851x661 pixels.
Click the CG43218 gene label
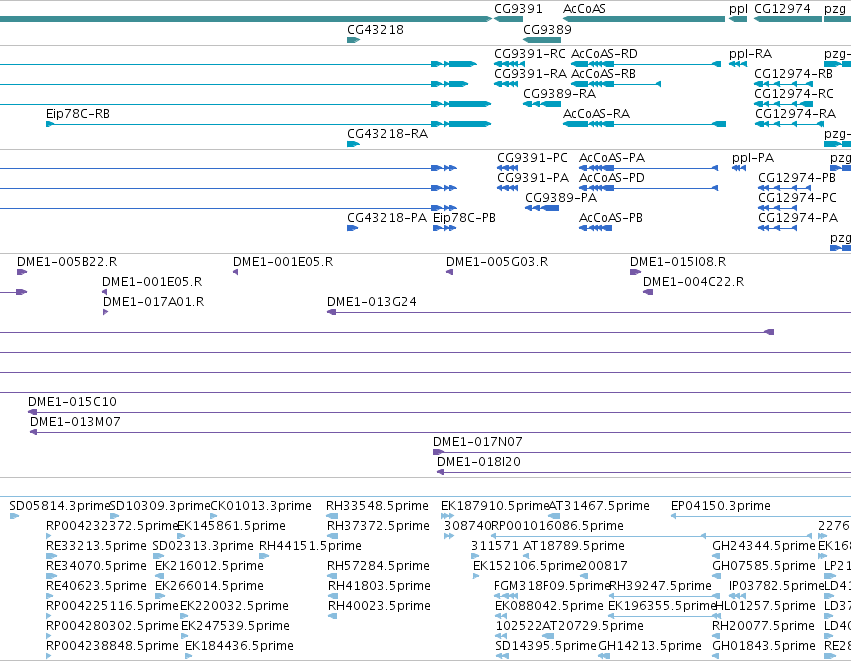pyautogui.click(x=376, y=30)
